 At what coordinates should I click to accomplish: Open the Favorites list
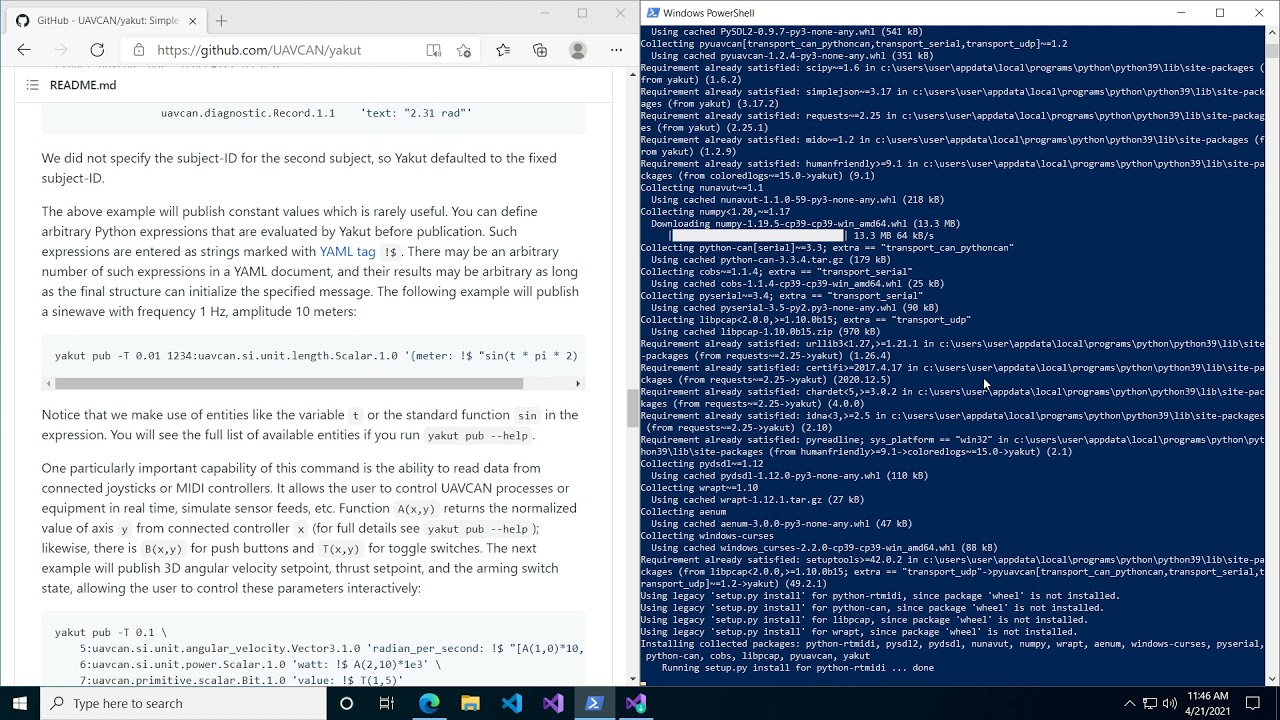(503, 50)
